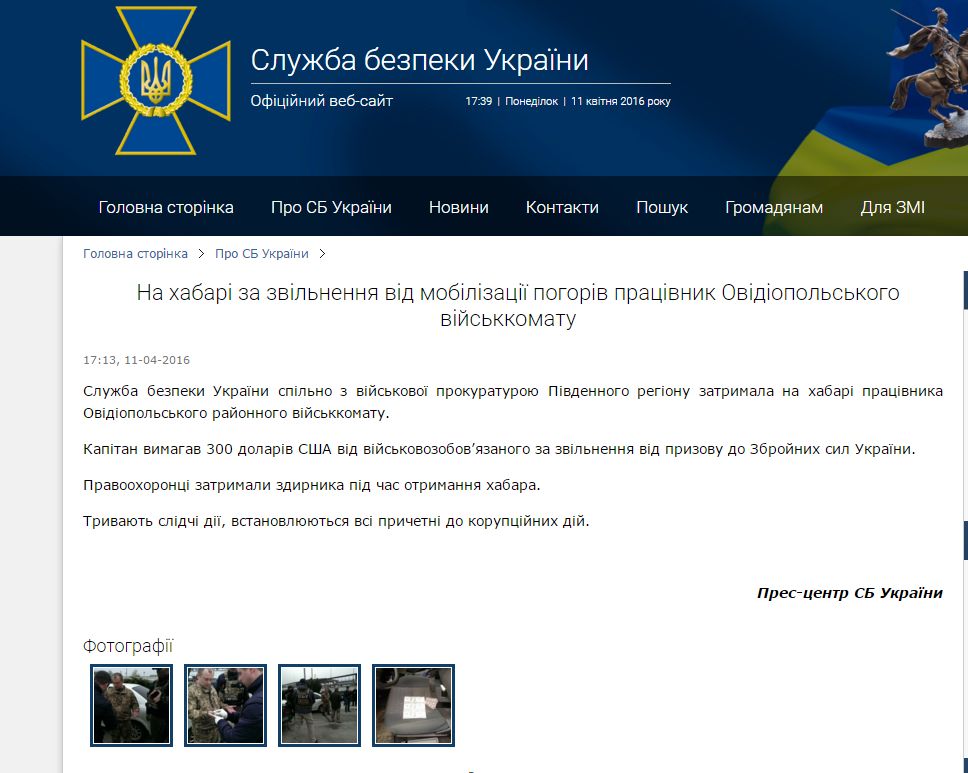Open the 'Громадянам' menu item
968x773 pixels.
(774, 207)
